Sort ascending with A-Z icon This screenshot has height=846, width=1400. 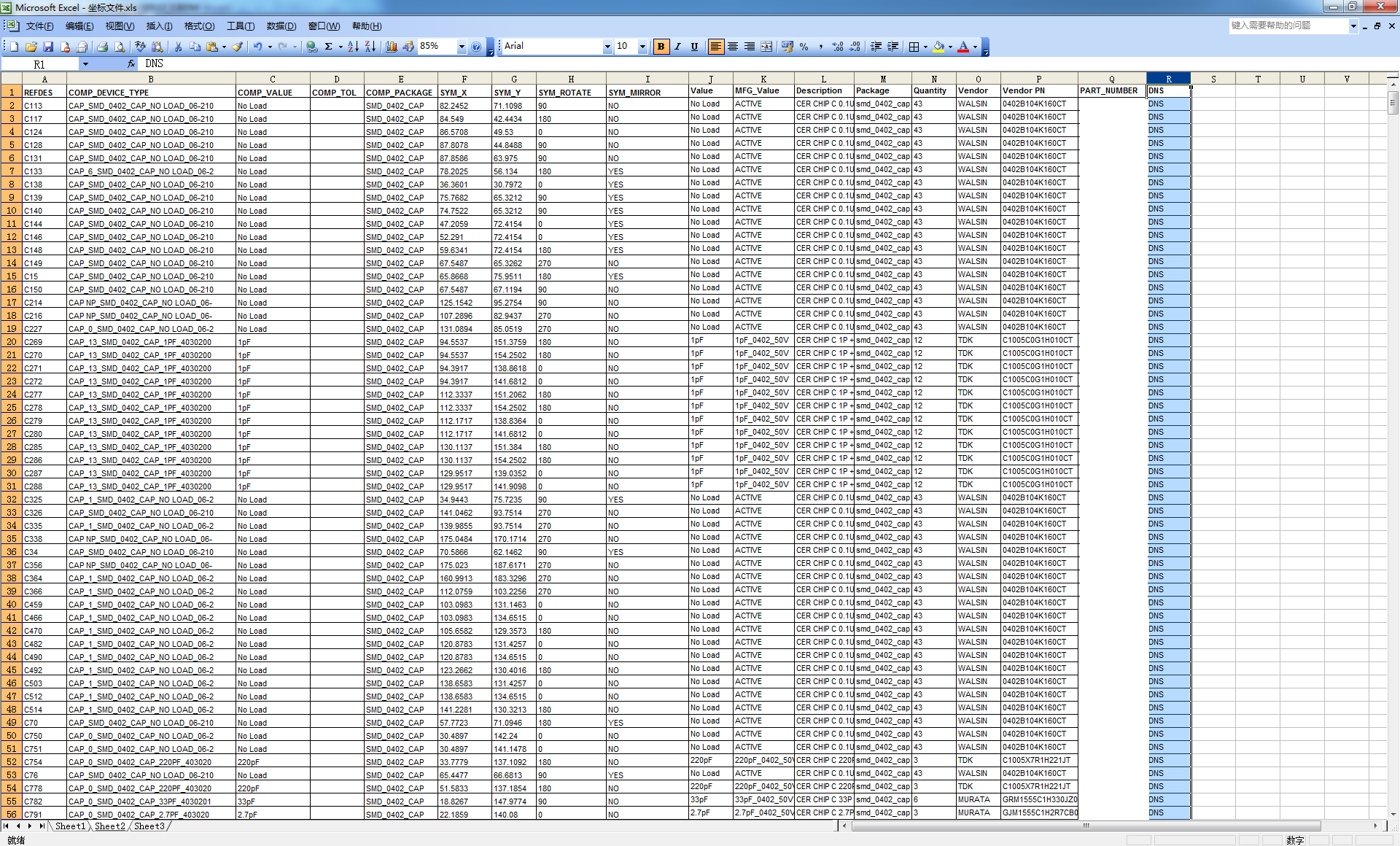[x=353, y=47]
